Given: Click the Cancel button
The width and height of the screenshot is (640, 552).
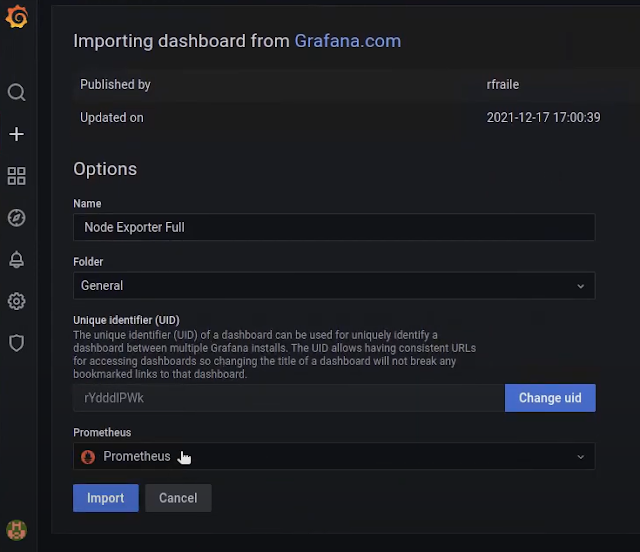Looking at the screenshot, I should pos(178,498).
